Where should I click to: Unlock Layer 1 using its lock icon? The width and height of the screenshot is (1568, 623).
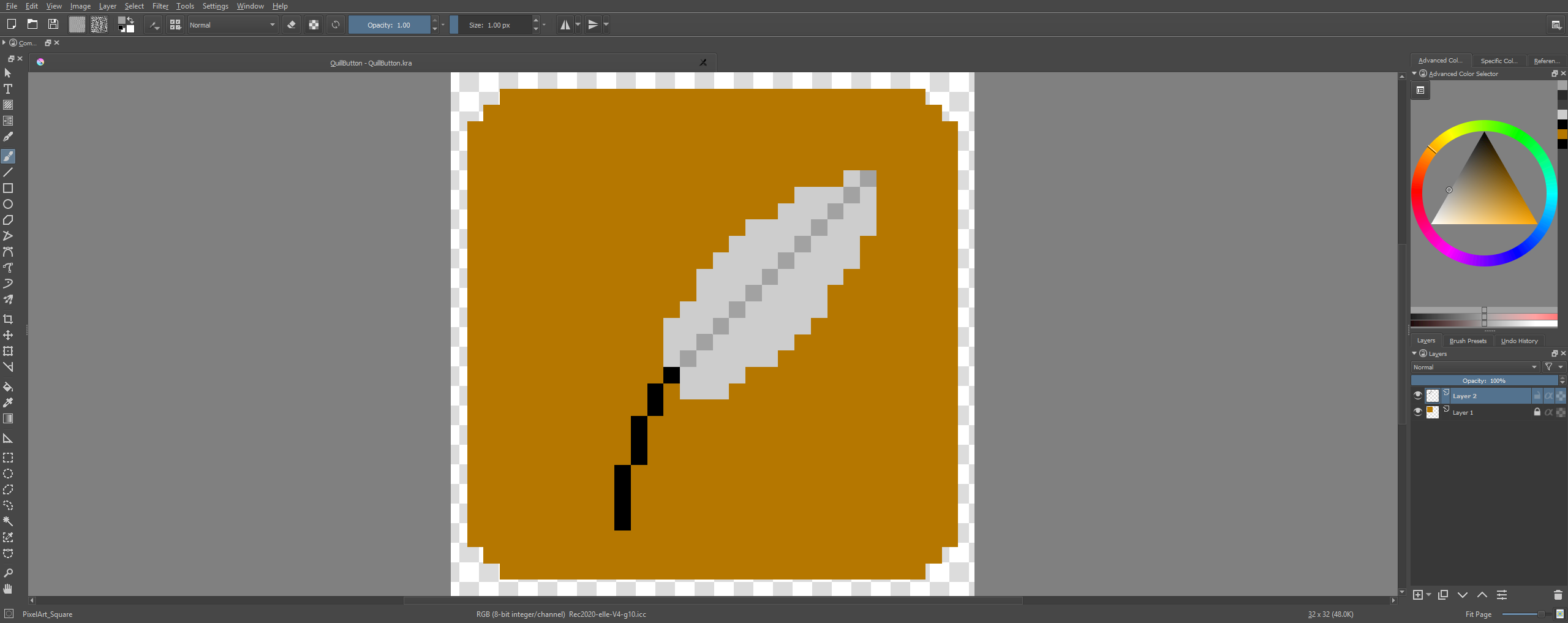1537,412
